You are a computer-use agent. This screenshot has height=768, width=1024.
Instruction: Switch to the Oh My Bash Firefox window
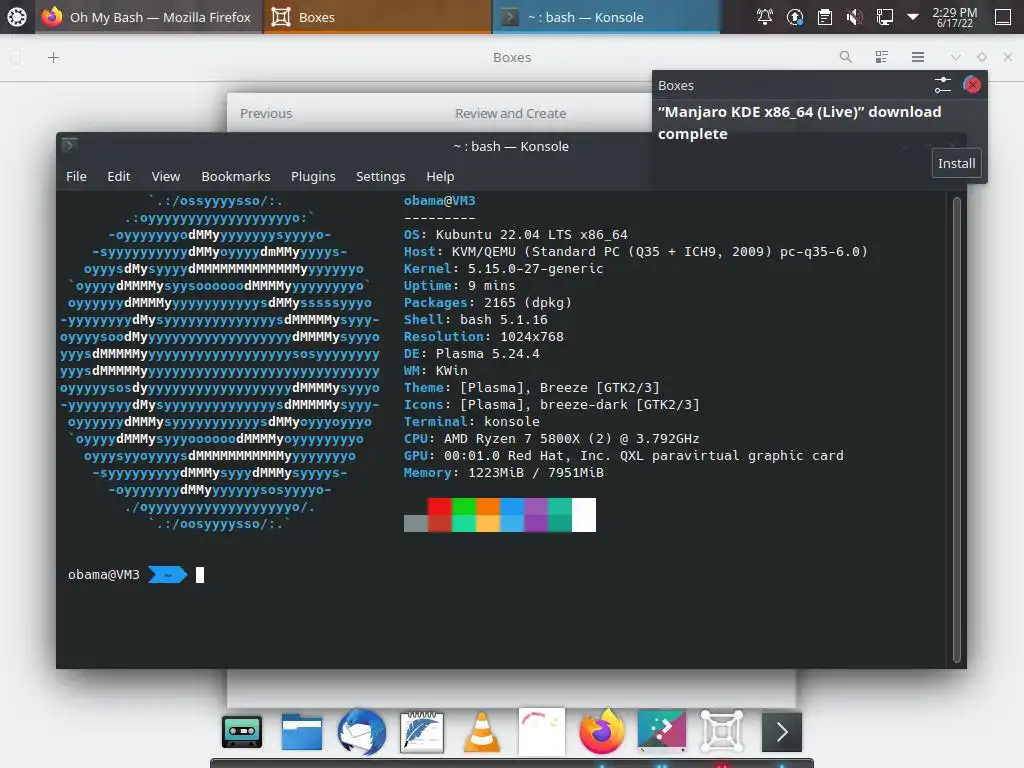pyautogui.click(x=148, y=17)
